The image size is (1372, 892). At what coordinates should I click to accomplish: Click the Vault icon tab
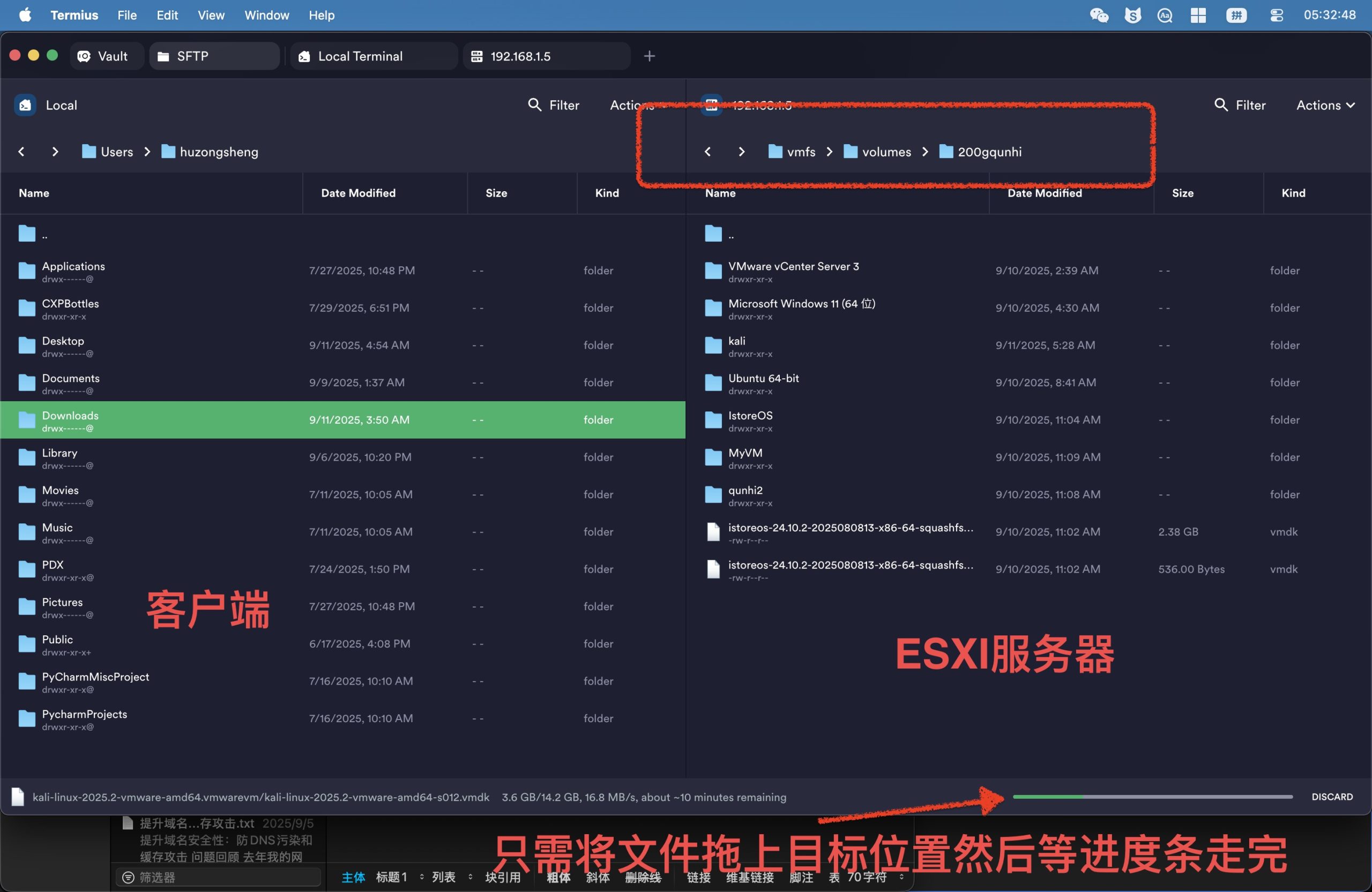point(84,56)
